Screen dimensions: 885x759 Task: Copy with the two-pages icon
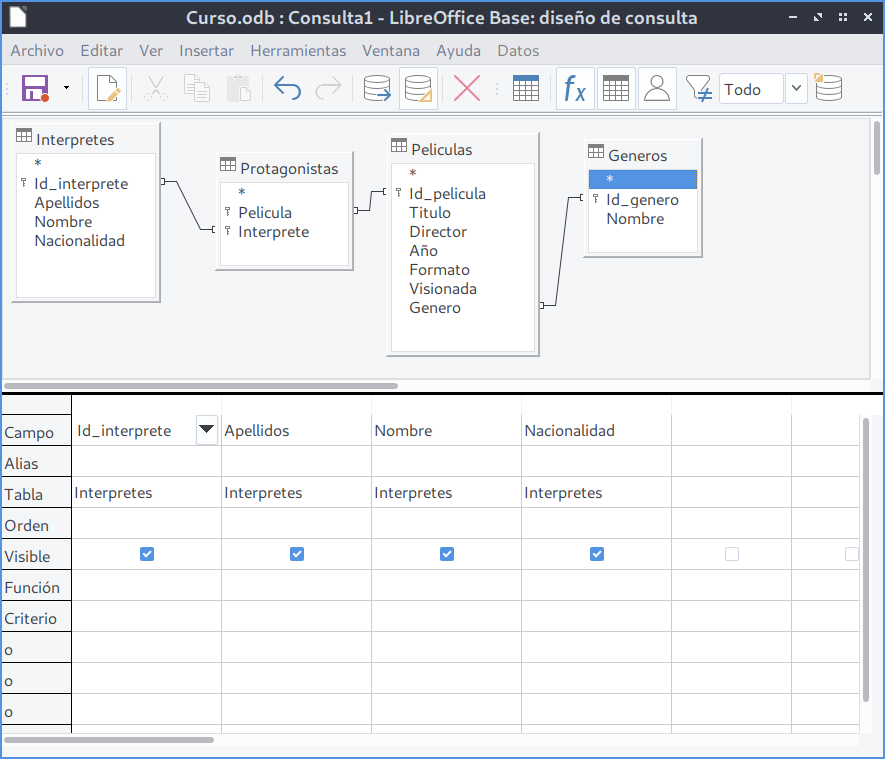pos(197,88)
